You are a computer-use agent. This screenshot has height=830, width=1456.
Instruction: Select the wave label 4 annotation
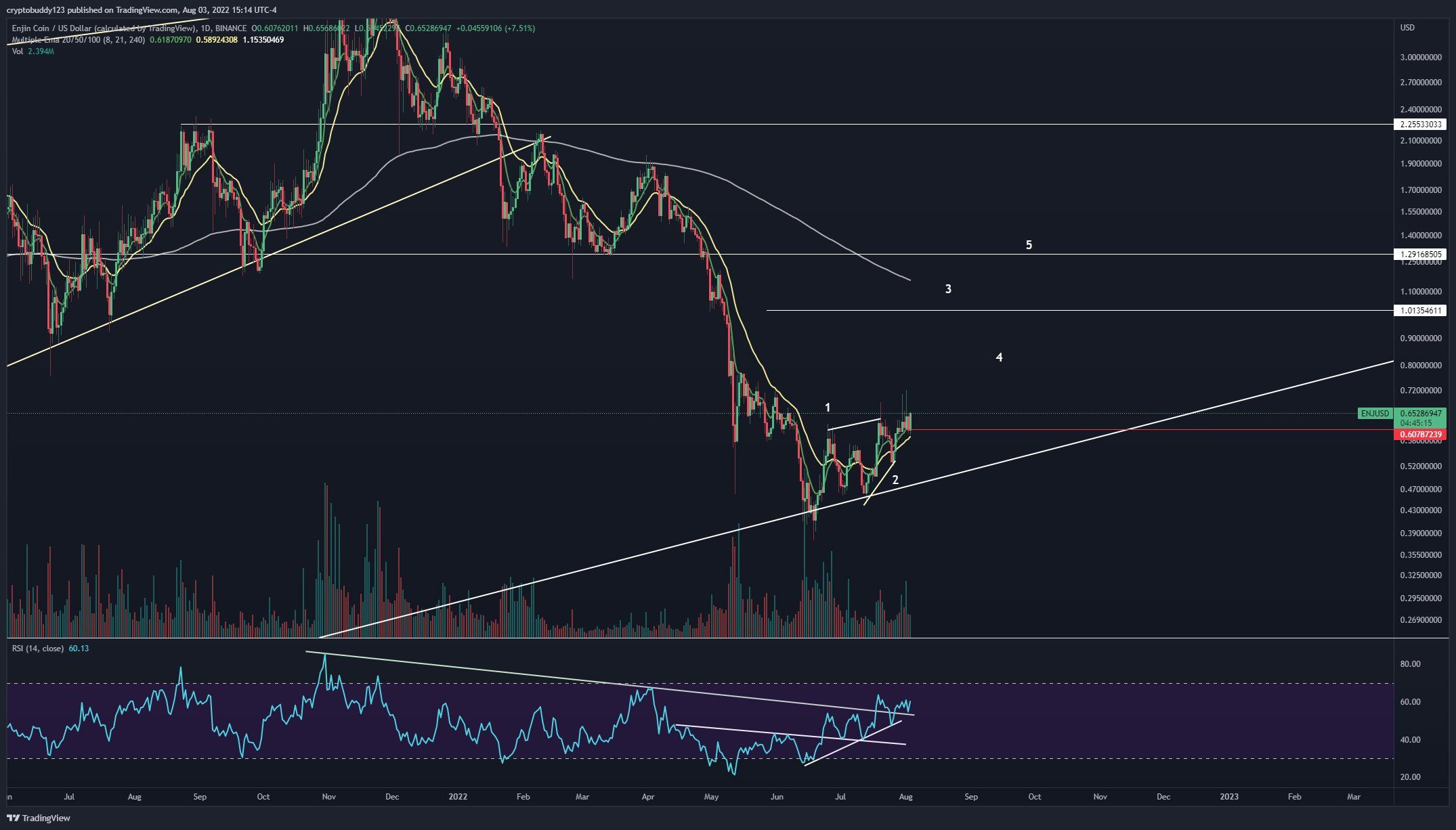click(x=999, y=357)
